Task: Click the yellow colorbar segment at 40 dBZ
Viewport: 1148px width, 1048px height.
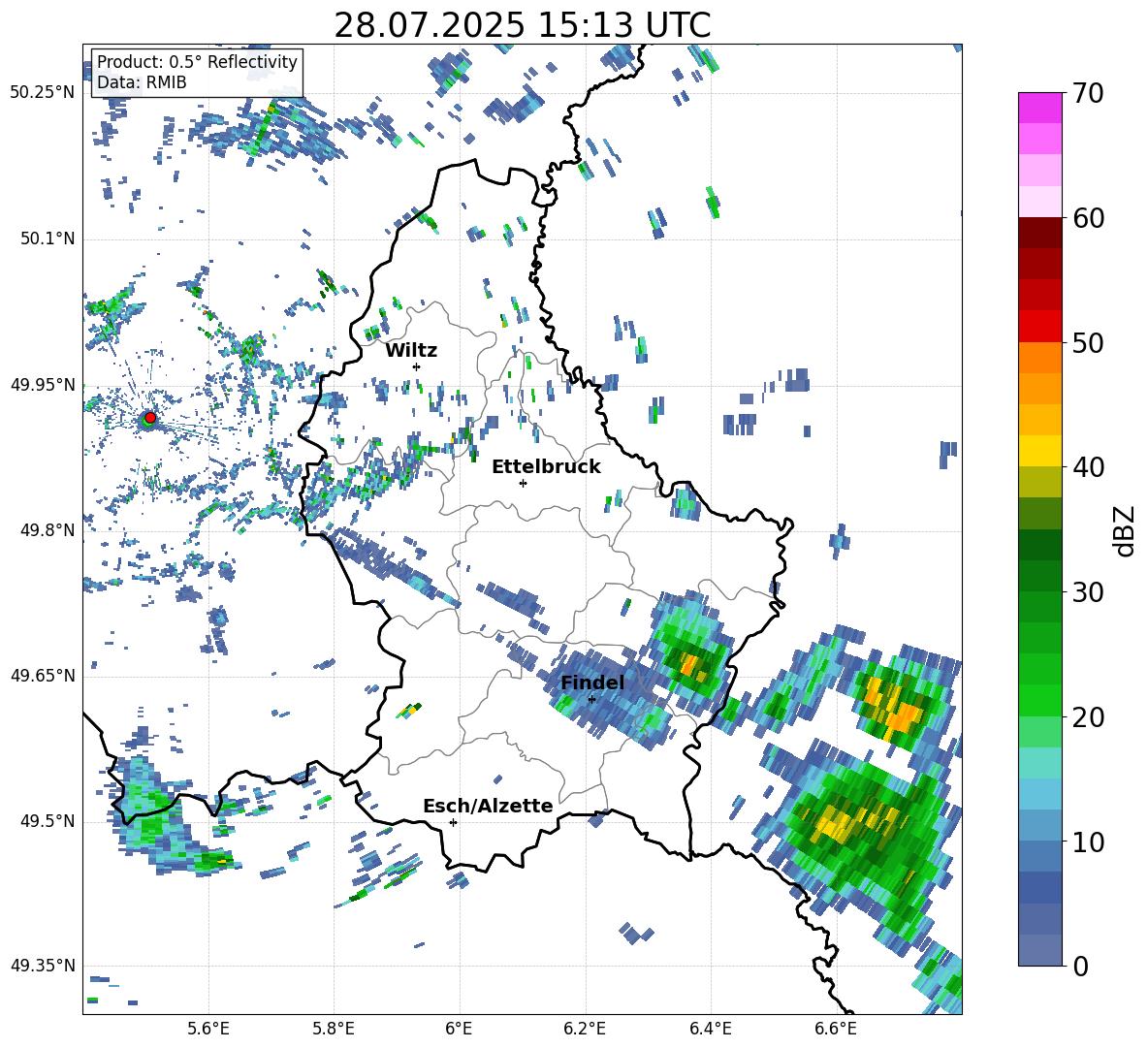Action: click(1039, 451)
